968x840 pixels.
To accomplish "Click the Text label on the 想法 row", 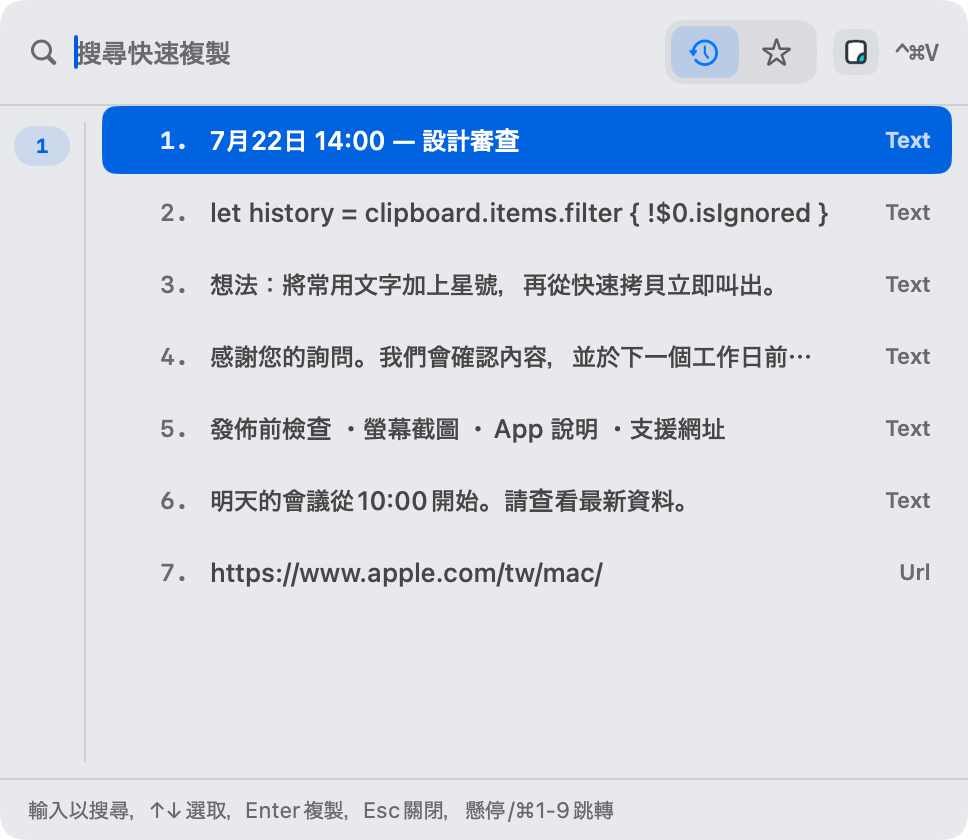I will click(x=908, y=285).
